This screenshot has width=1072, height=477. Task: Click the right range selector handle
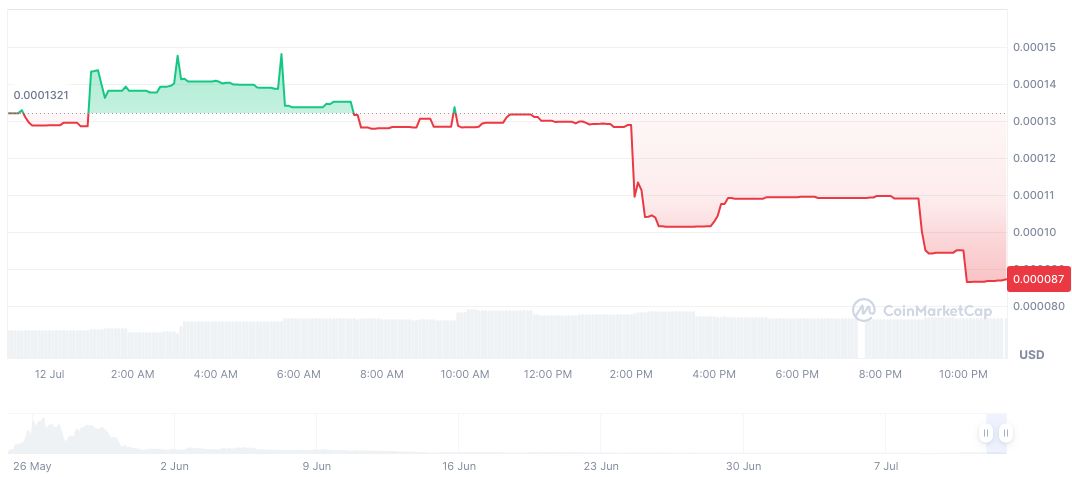(1005, 433)
